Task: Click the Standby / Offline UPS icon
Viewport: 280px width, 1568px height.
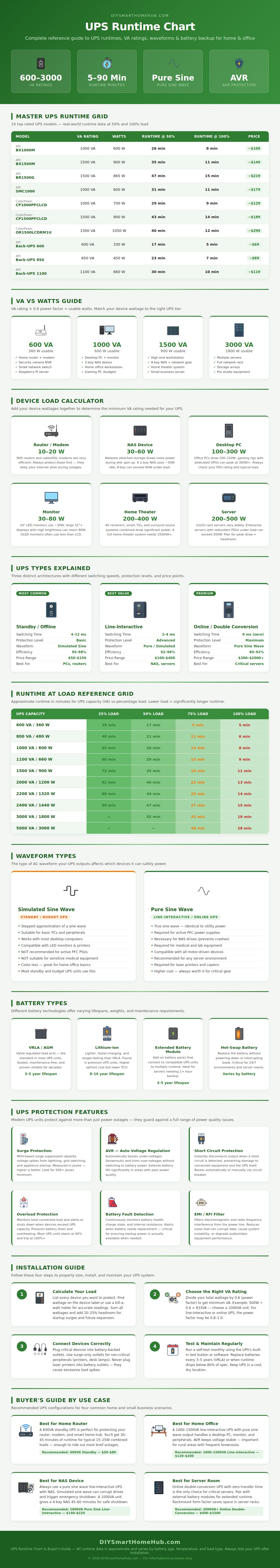Action: point(51,609)
